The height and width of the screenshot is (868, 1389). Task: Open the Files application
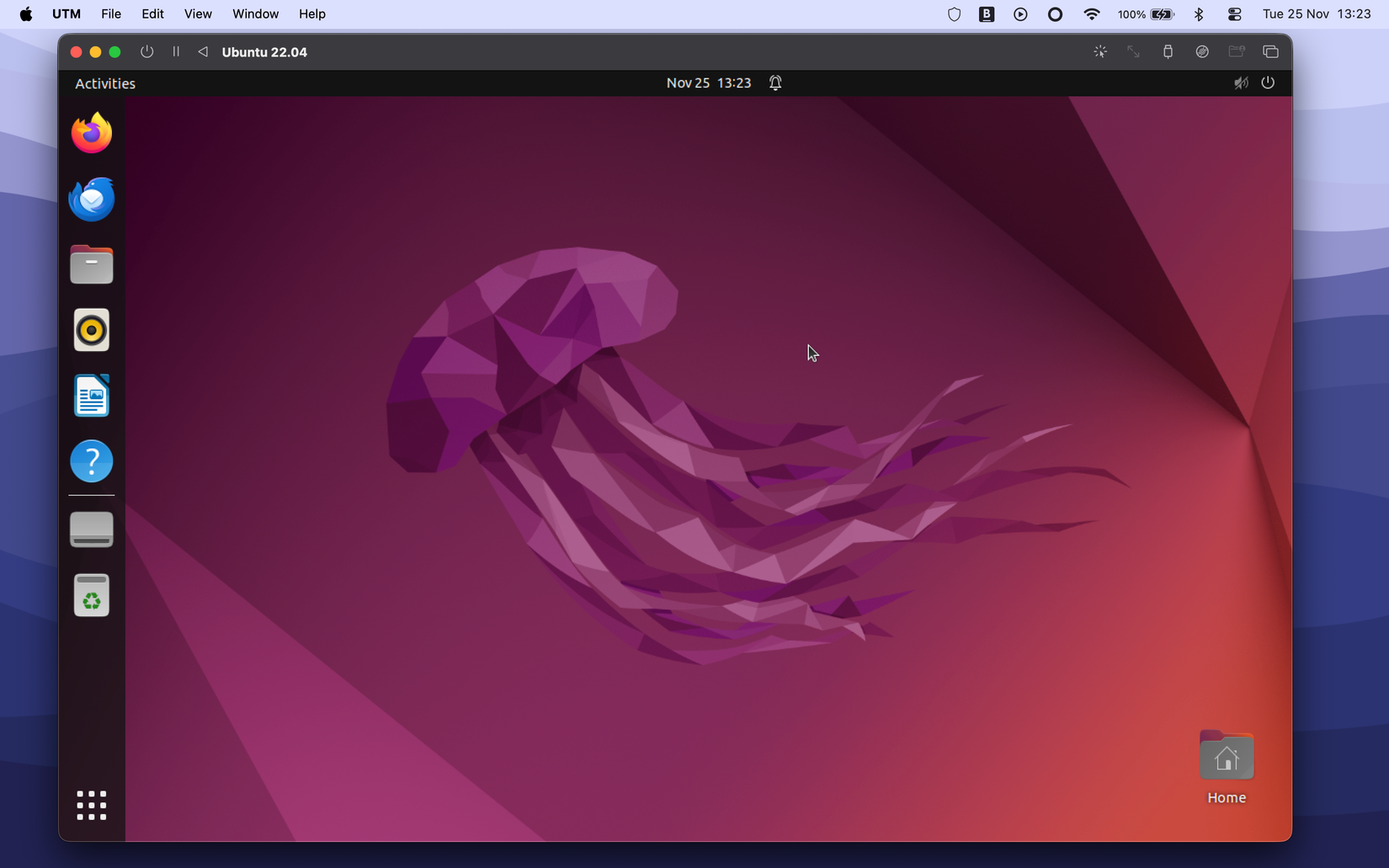coord(91,264)
